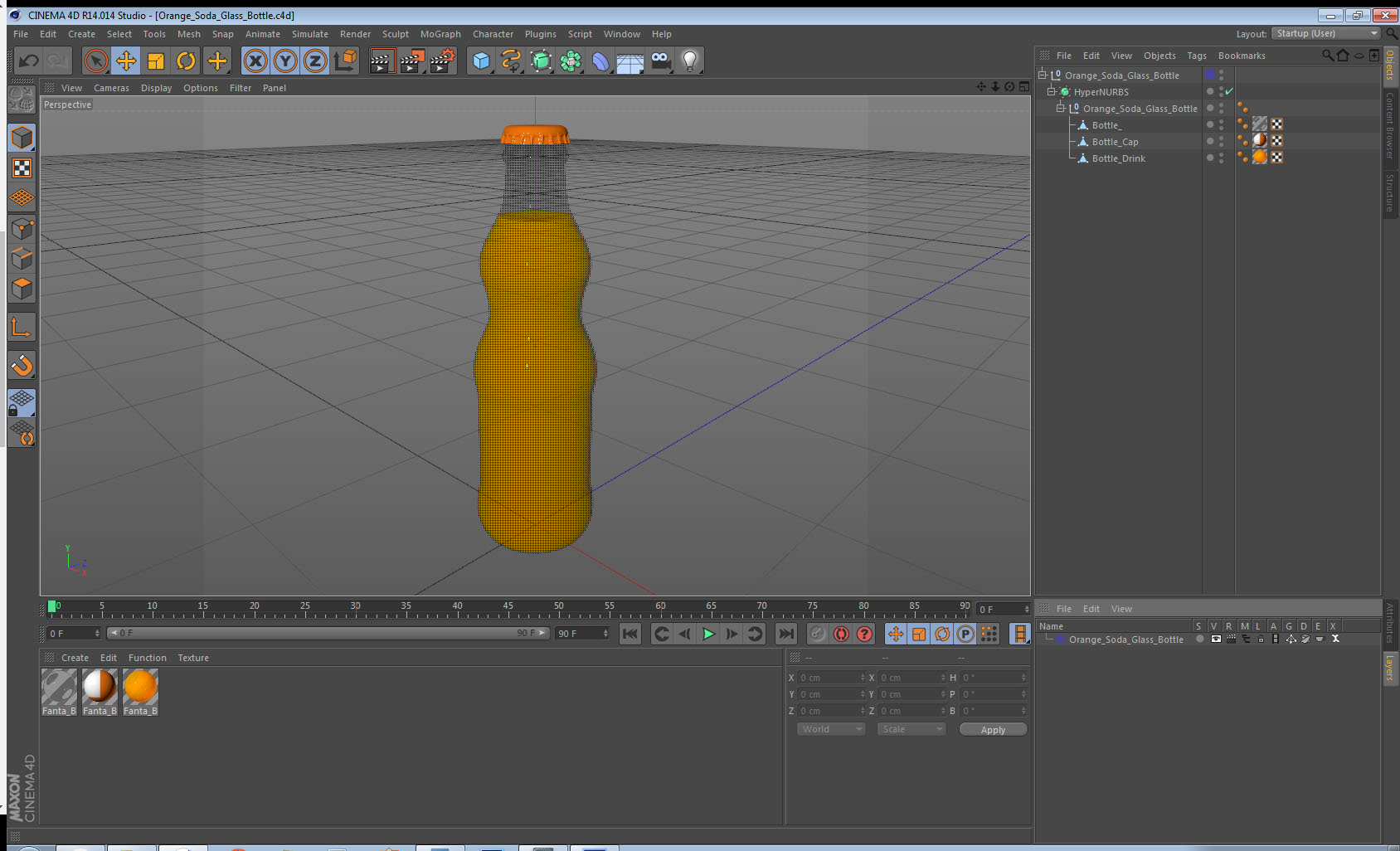Open the World coordinate dropdown
This screenshot has width=1400, height=851.
coord(831,729)
